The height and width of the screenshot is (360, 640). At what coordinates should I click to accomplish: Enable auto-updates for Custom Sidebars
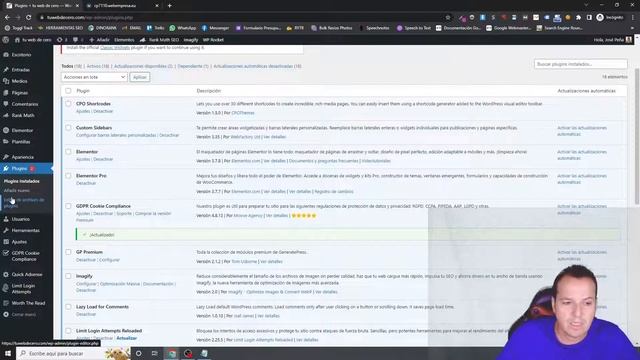582,131
